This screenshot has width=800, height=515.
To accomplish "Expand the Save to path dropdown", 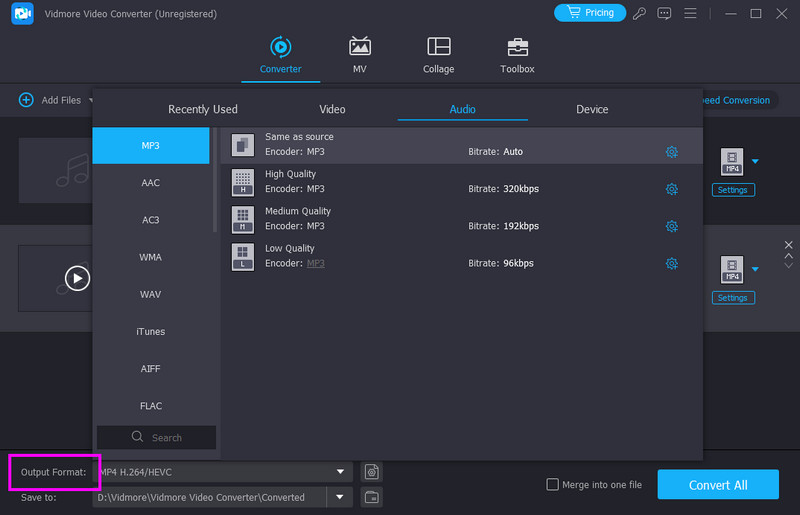I will click(x=342, y=497).
